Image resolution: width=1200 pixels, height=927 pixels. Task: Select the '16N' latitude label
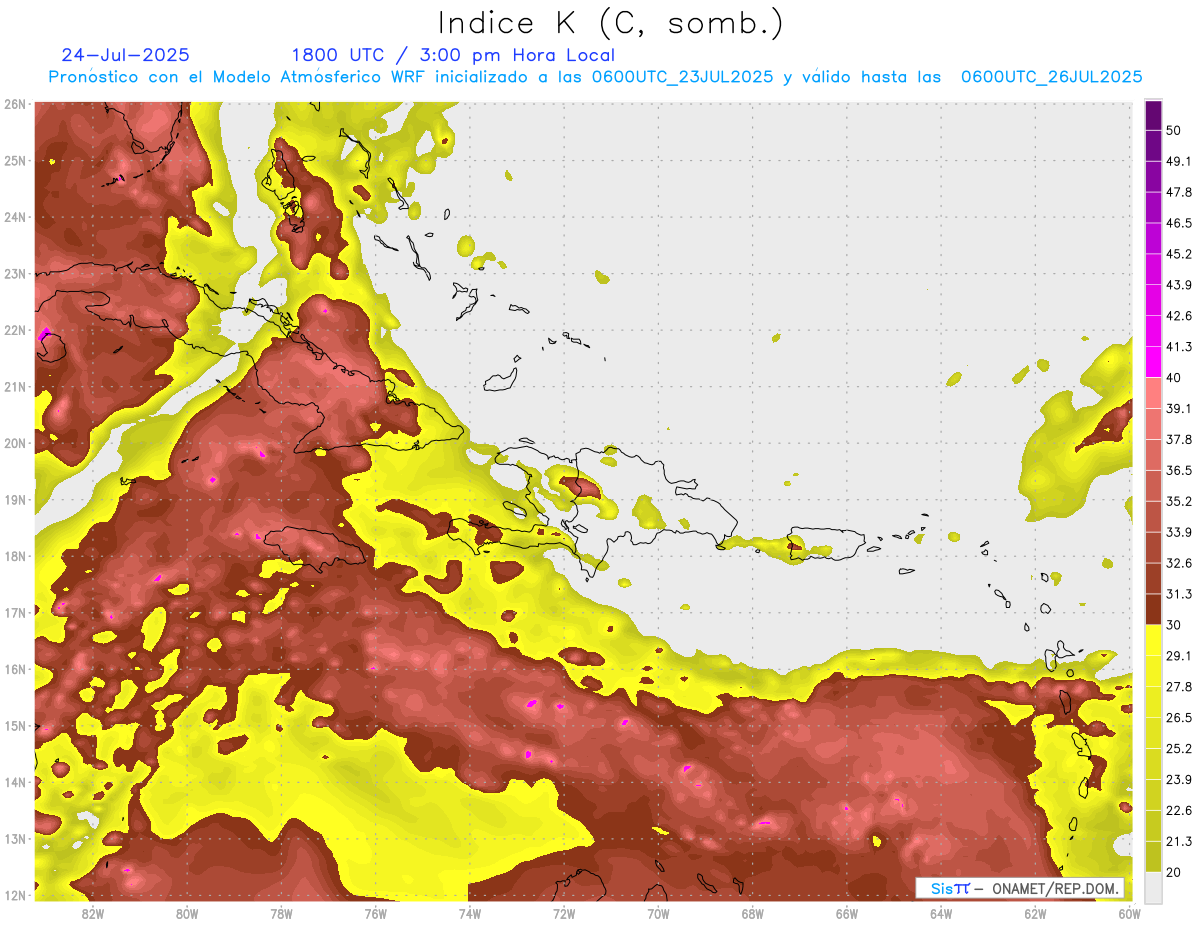pos(14,669)
